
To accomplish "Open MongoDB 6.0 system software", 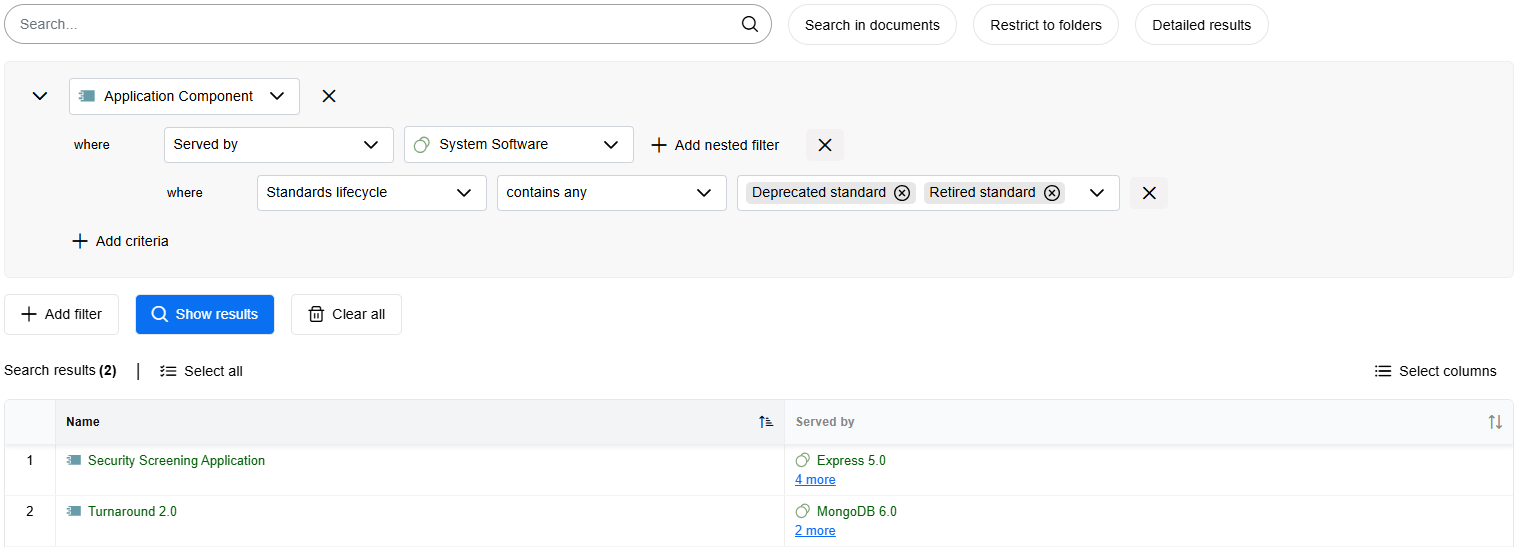I will [x=857, y=512].
